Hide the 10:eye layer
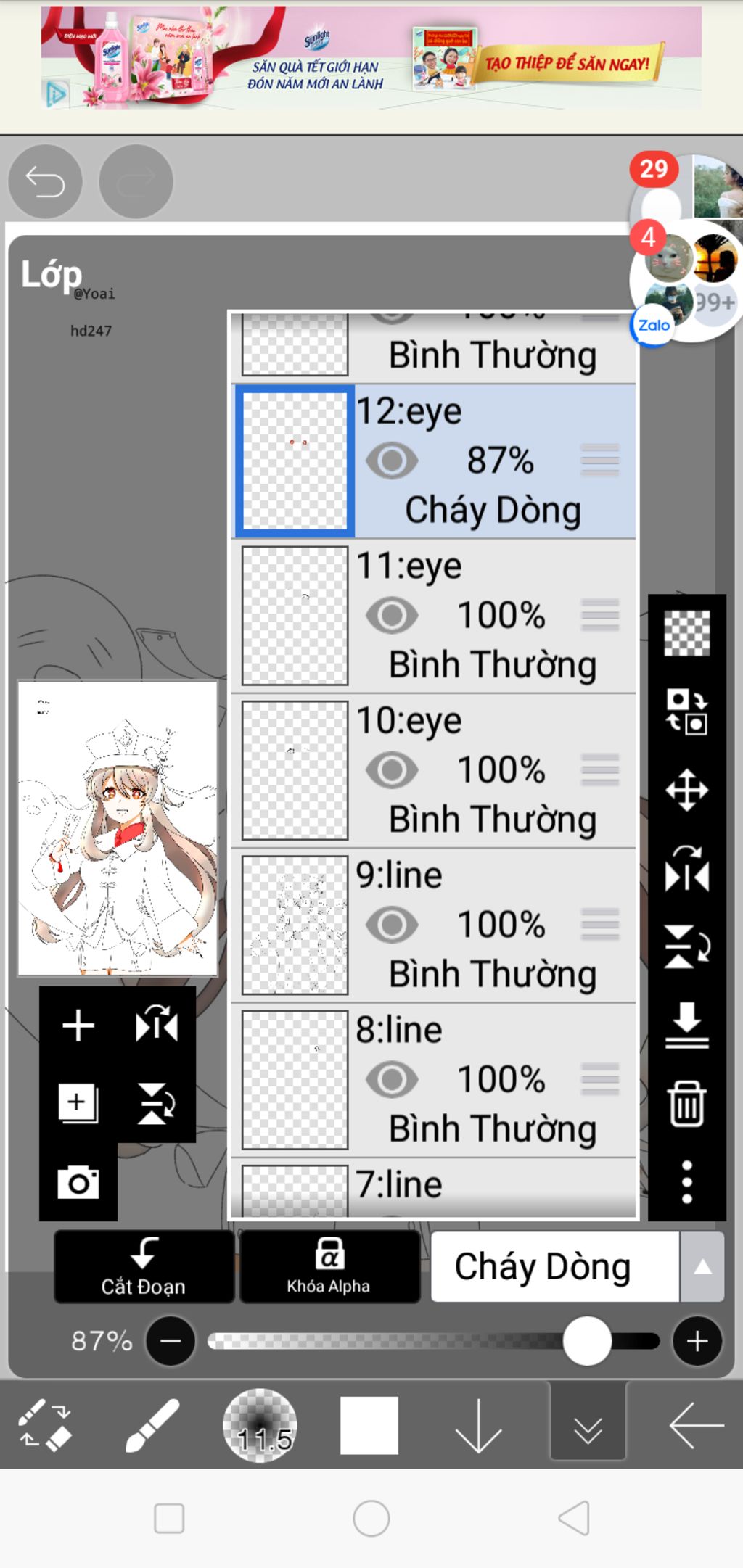Viewport: 743px width, 1568px height. pos(392,770)
